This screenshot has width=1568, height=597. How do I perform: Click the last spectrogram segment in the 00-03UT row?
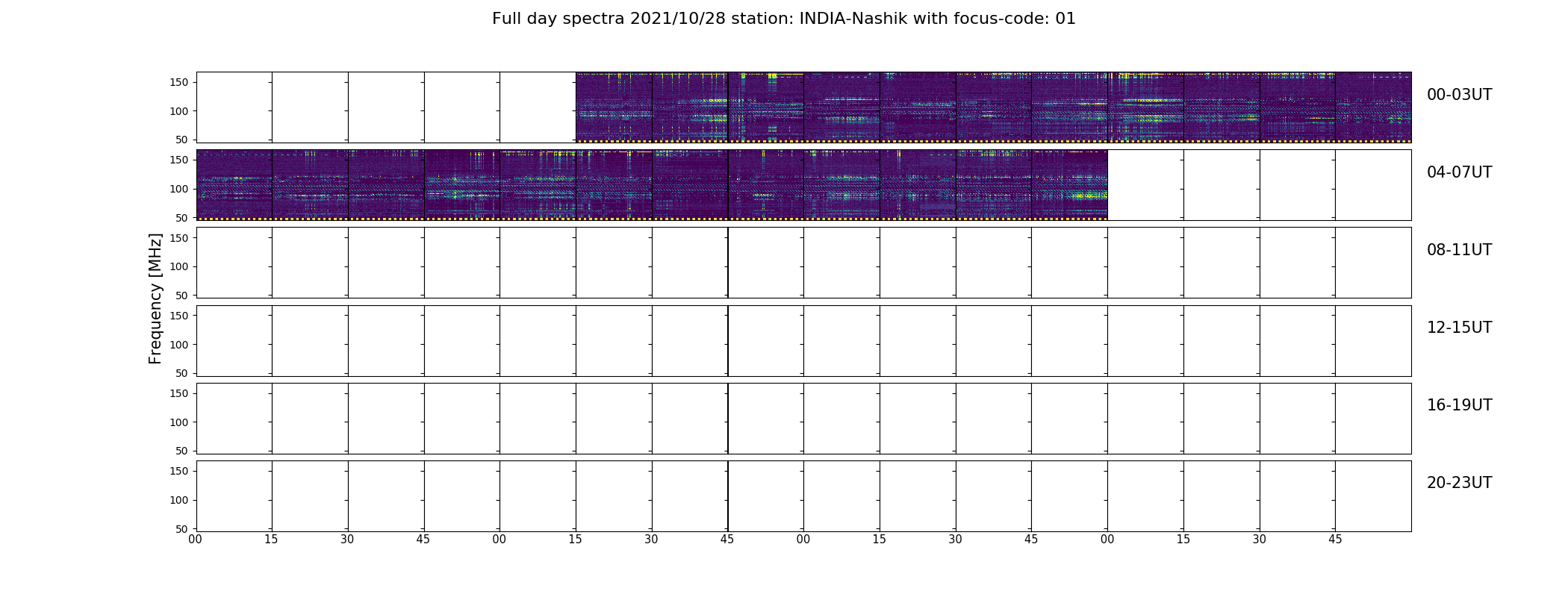pos(1373,107)
